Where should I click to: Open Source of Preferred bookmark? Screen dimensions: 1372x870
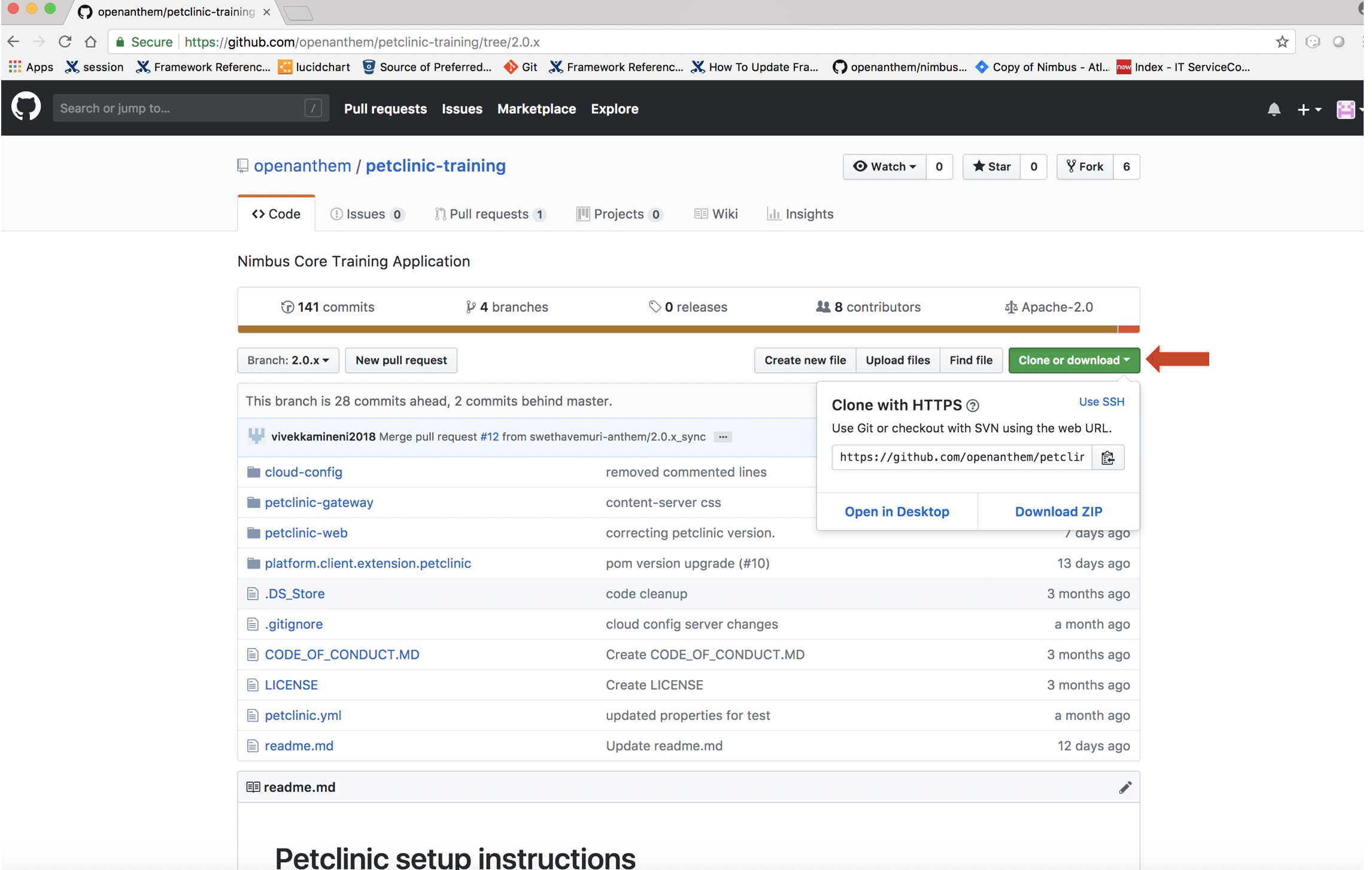click(x=427, y=67)
